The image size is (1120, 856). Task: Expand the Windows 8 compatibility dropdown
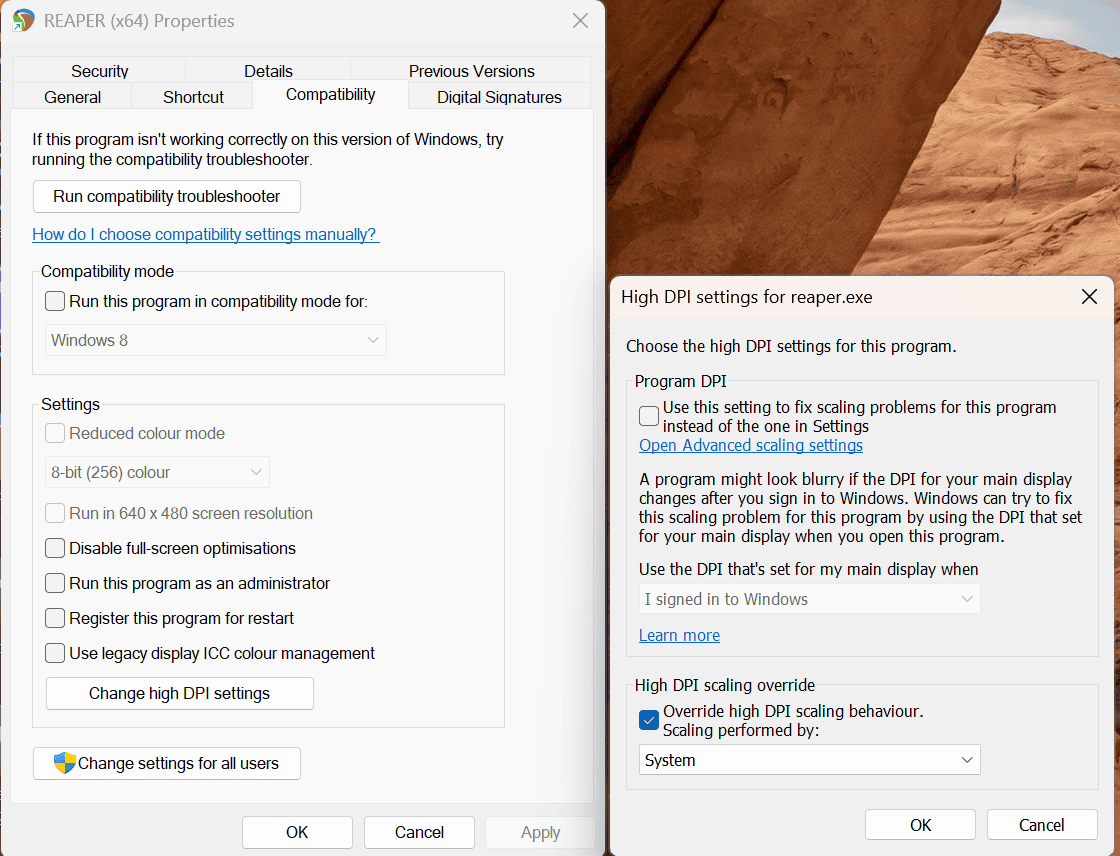pyautogui.click(x=216, y=340)
